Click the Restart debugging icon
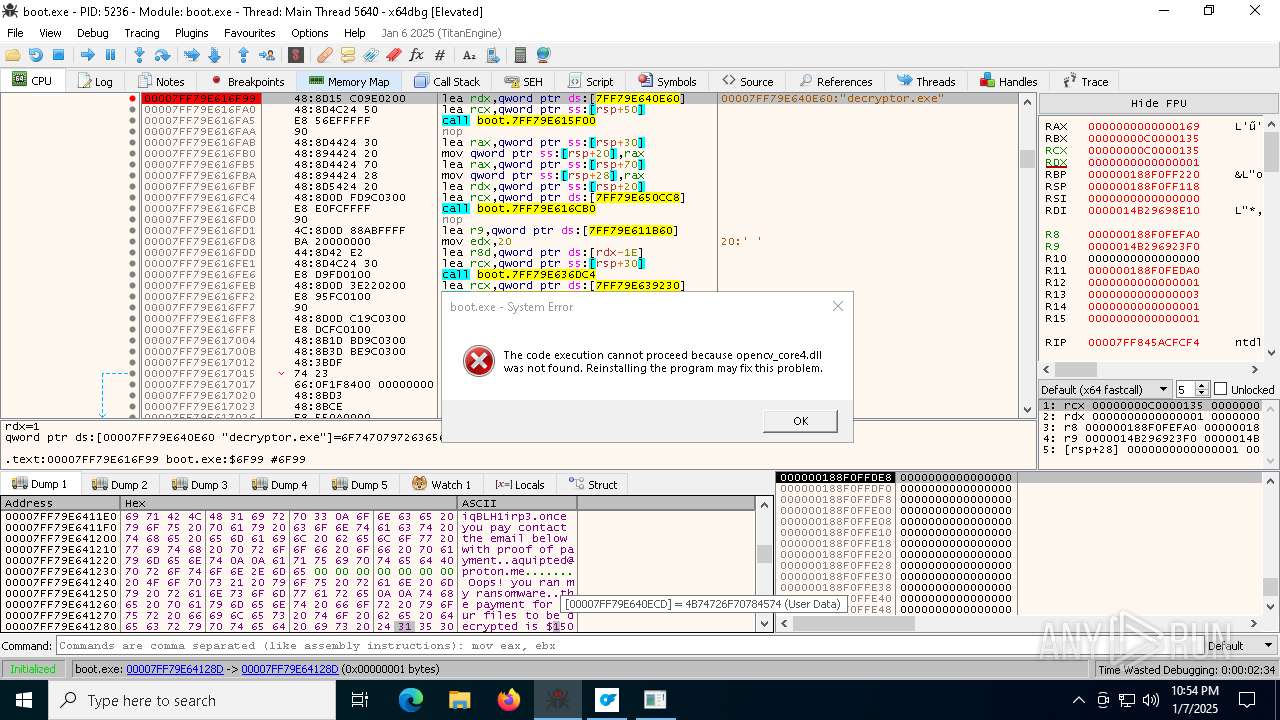The height and width of the screenshot is (720, 1280). (36, 55)
